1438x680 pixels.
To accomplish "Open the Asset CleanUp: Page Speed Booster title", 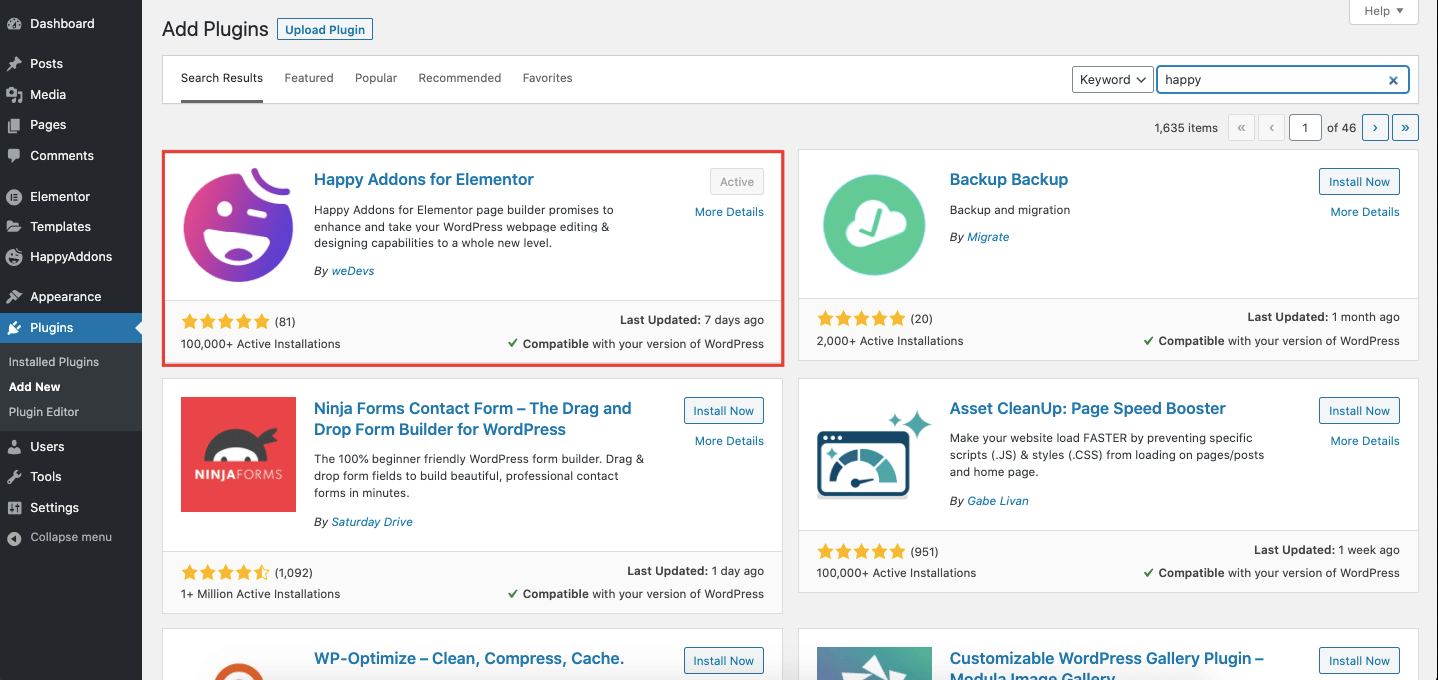I will [1088, 409].
